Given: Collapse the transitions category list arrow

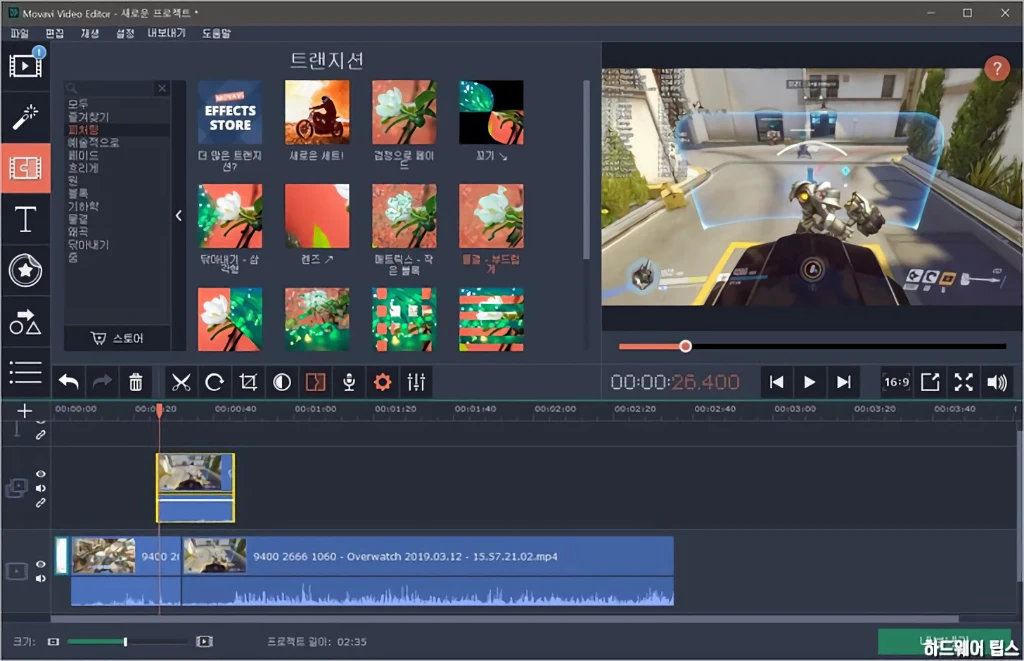Looking at the screenshot, I should click(178, 216).
